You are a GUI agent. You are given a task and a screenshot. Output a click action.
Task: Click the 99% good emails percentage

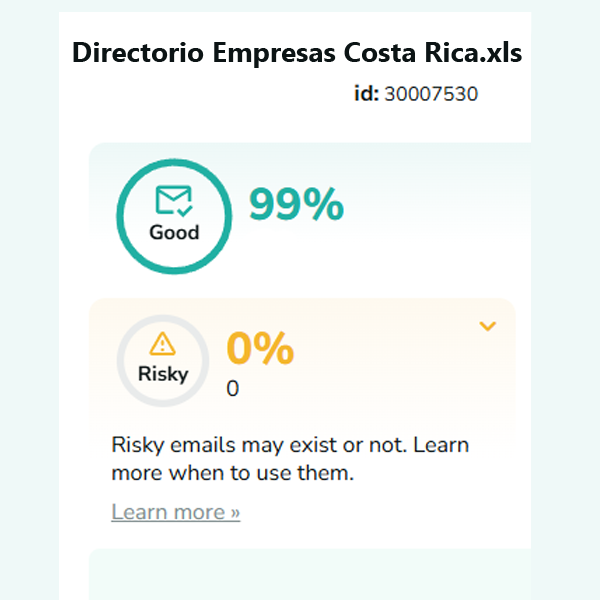coord(296,205)
